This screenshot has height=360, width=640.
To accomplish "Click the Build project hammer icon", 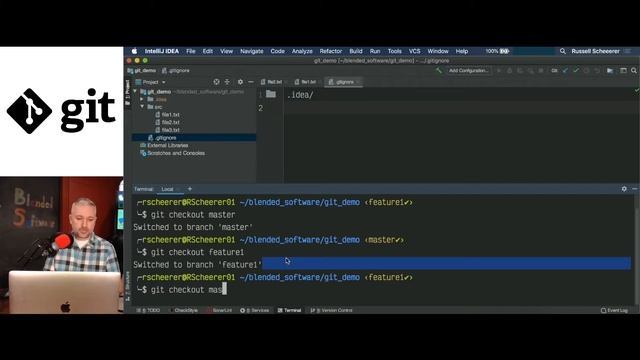I will pos(439,71).
